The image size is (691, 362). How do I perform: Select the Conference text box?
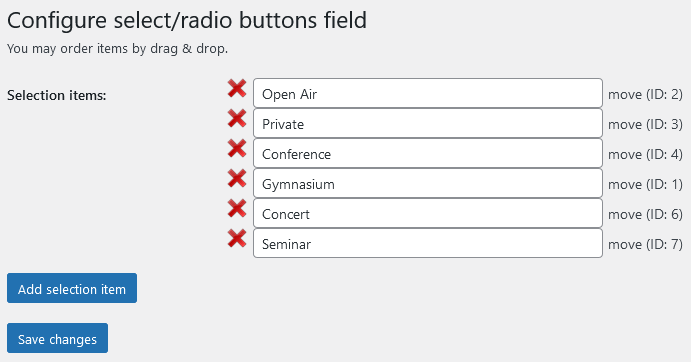tap(428, 153)
